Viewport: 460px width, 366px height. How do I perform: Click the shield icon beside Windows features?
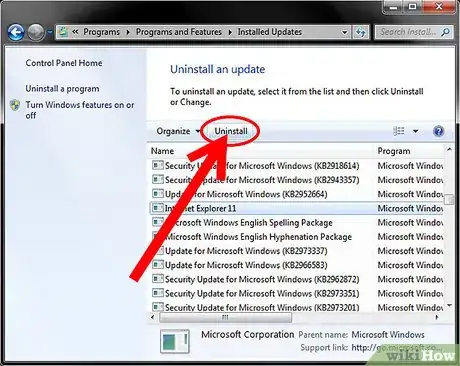(x=15, y=105)
